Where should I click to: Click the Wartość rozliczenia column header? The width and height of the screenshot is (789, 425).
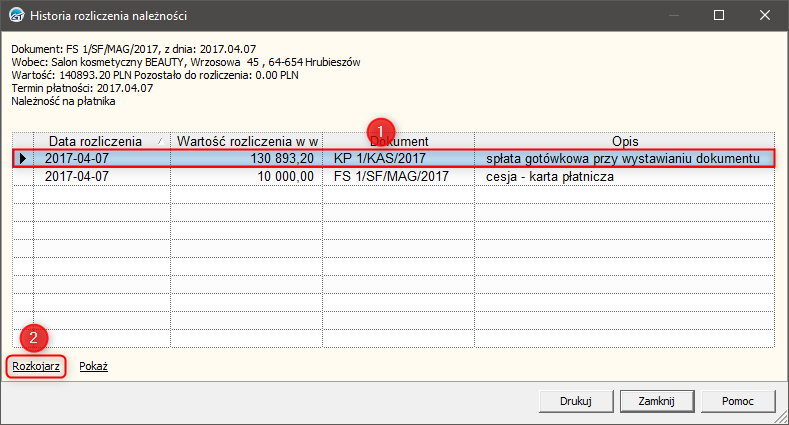click(247, 141)
